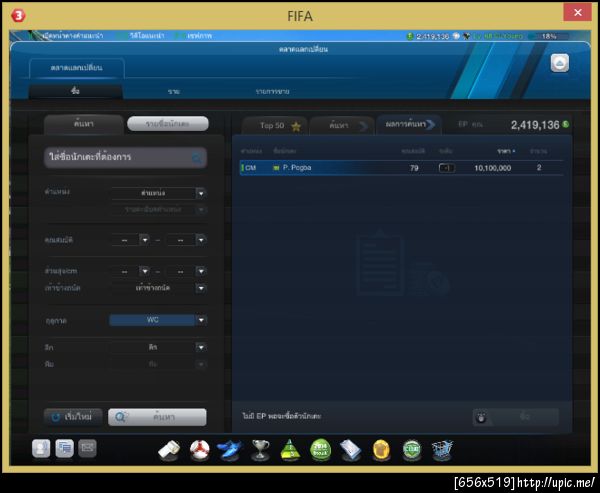Click the star icon on Top 50 tab

click(296, 126)
